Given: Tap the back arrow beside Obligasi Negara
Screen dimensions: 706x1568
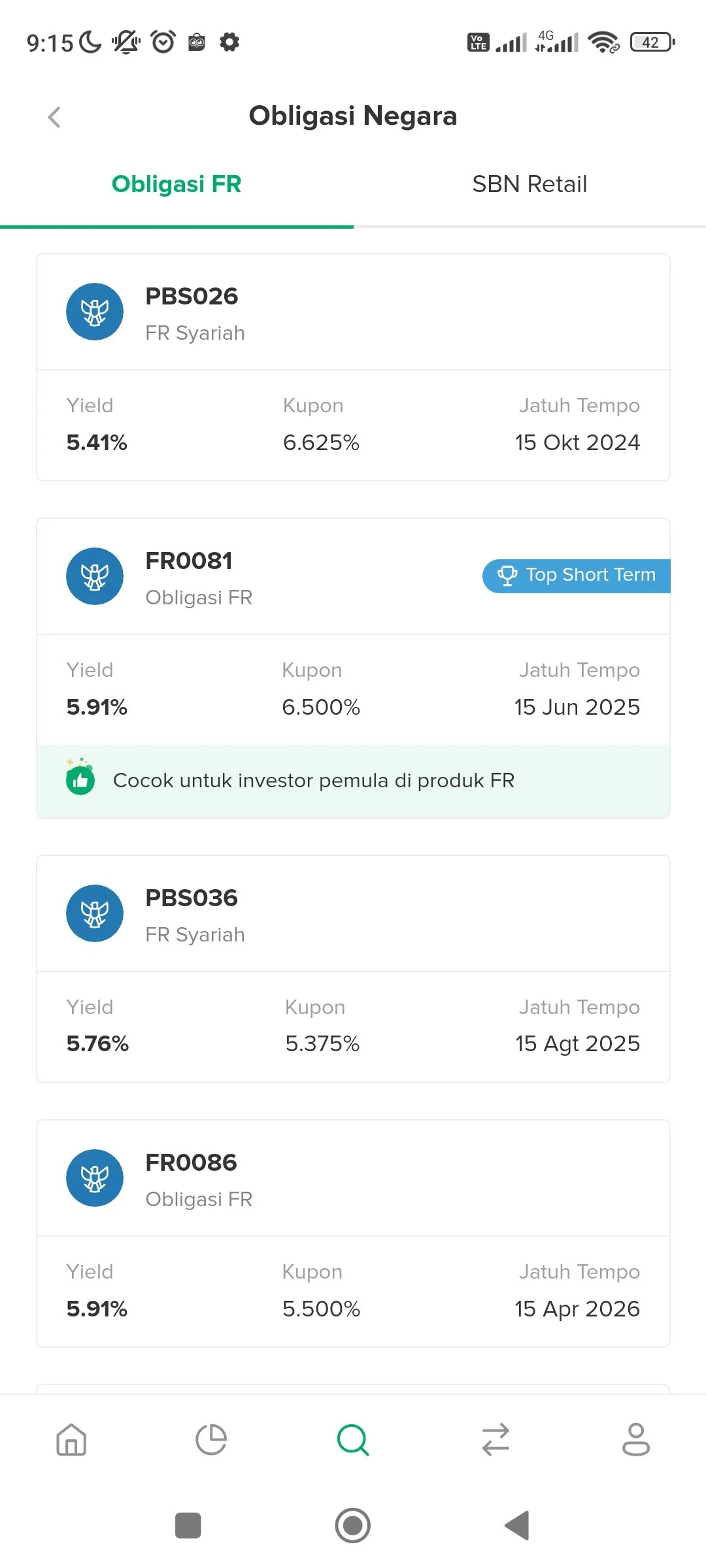Looking at the screenshot, I should [54, 117].
